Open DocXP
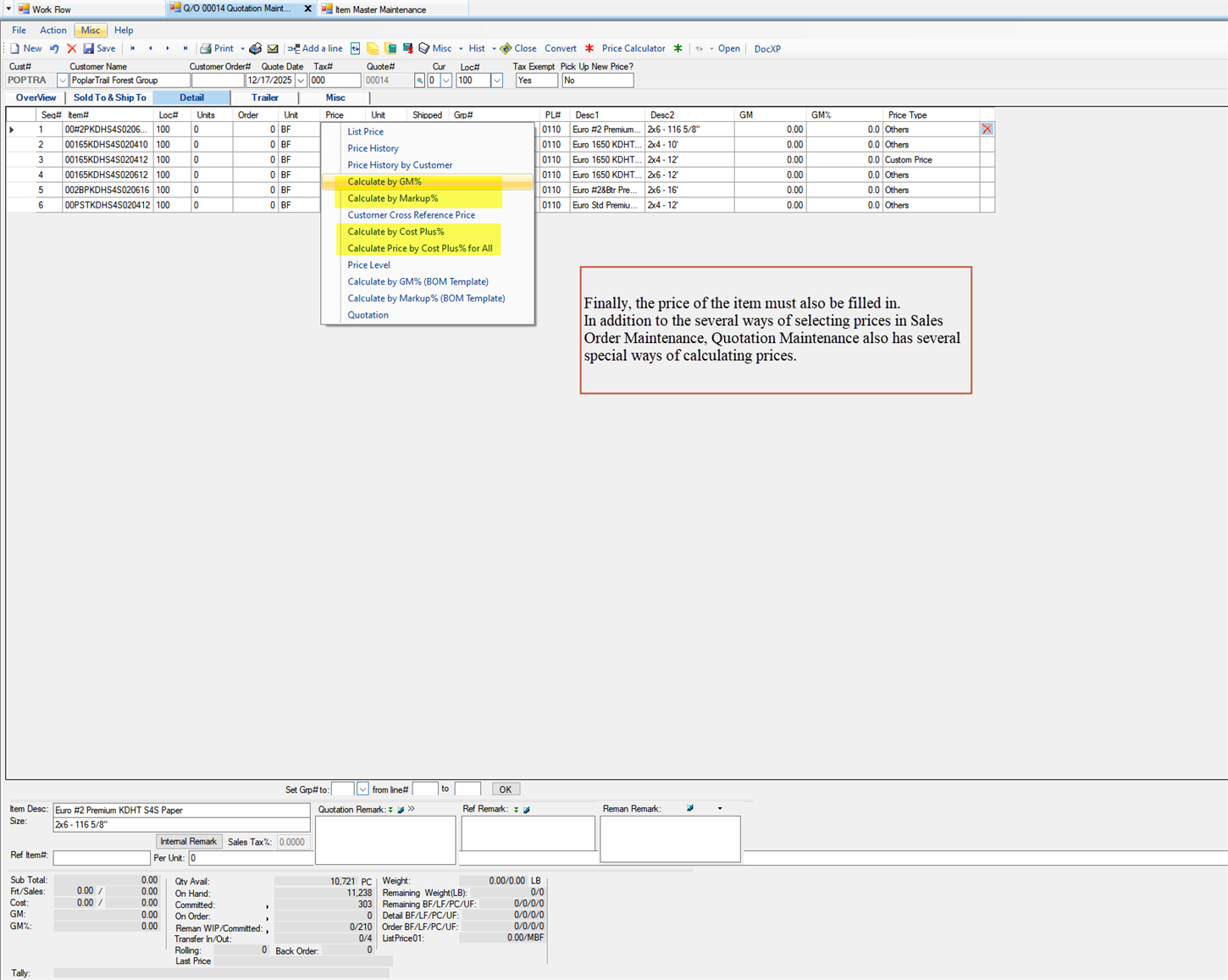Screen dimensions: 1228x980 tap(766, 49)
